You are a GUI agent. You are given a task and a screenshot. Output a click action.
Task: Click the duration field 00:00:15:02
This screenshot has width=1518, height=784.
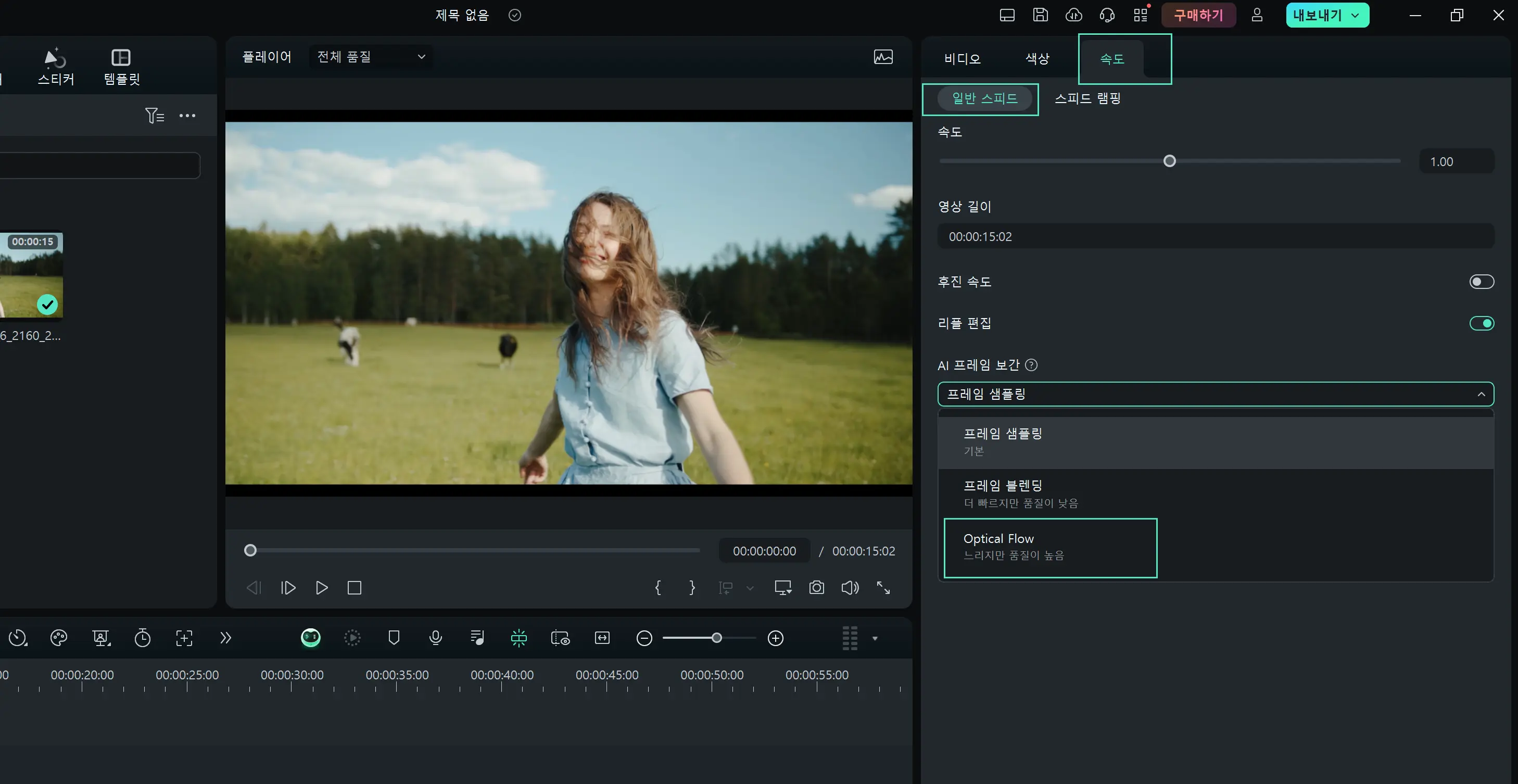coord(1216,236)
